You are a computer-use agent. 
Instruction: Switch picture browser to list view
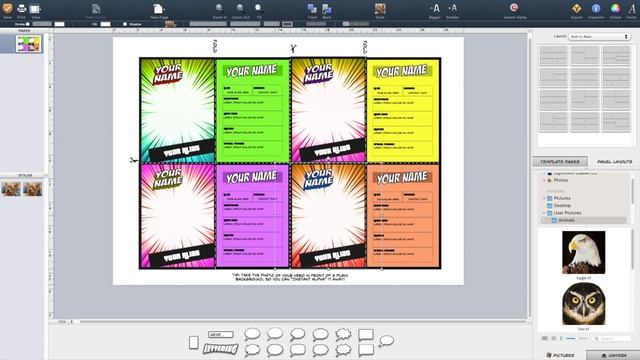544,338
